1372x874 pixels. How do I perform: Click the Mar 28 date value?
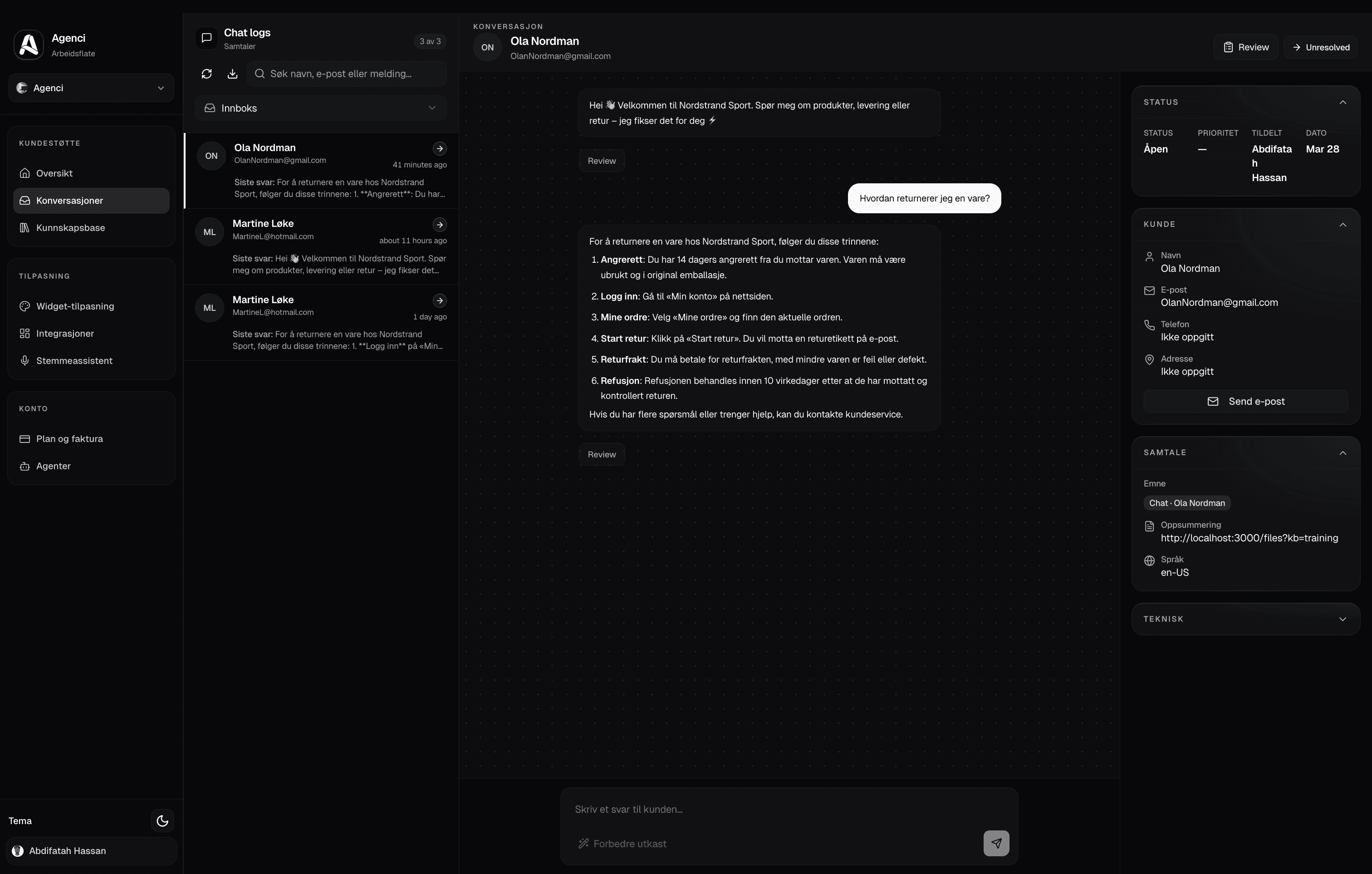click(1322, 149)
